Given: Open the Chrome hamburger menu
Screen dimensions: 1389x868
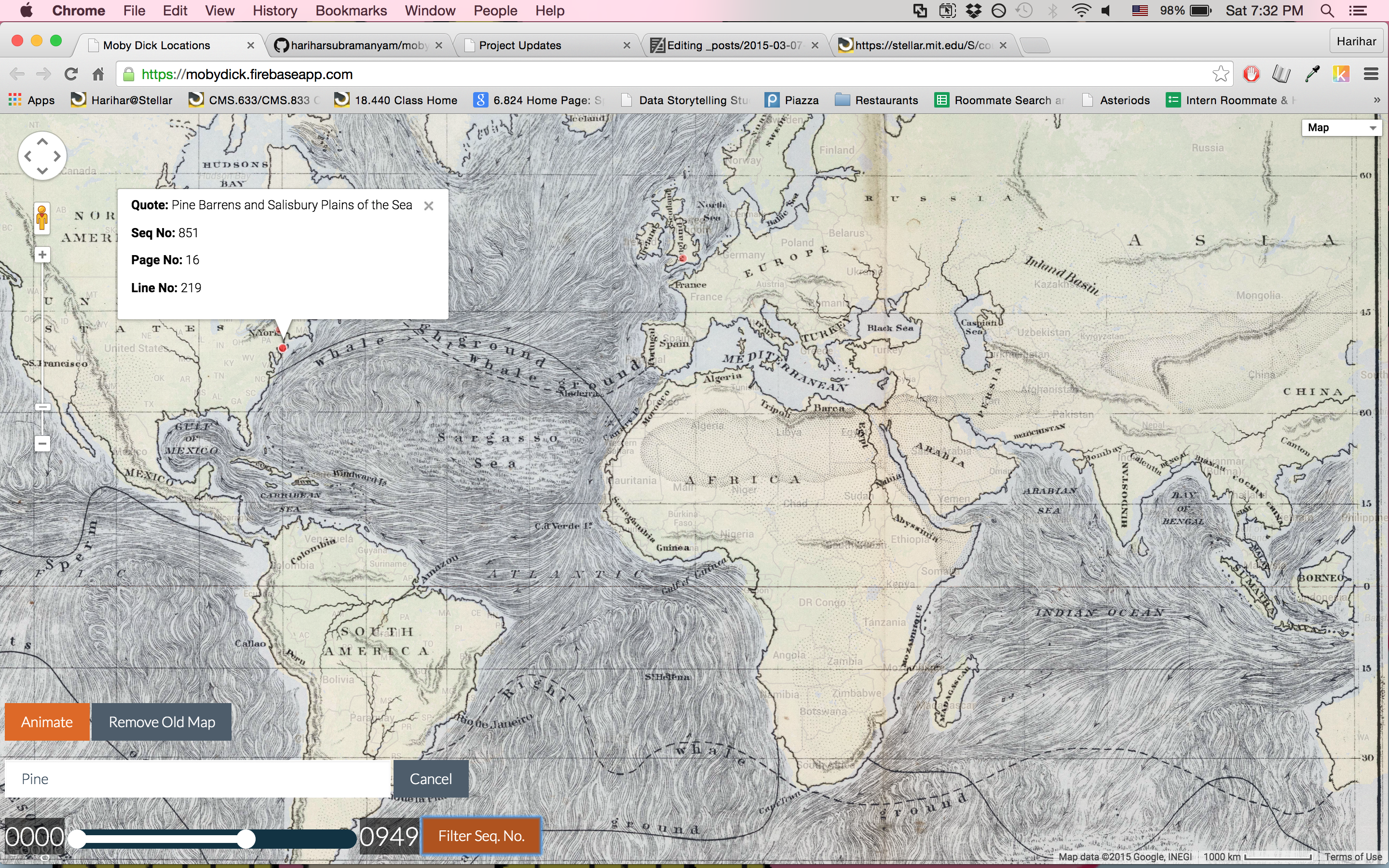Looking at the screenshot, I should point(1371,74).
